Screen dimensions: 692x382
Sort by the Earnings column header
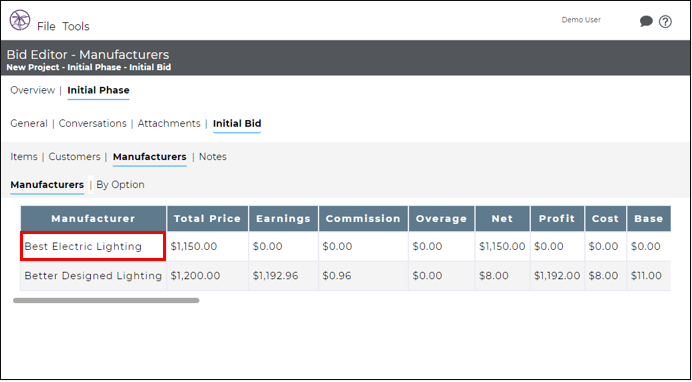coord(283,218)
